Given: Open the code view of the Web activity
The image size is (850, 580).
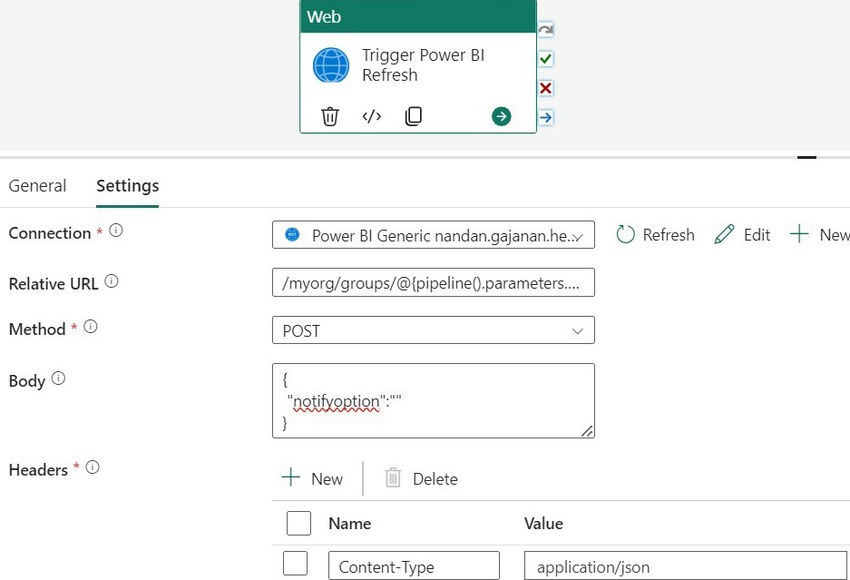Looking at the screenshot, I should (371, 116).
